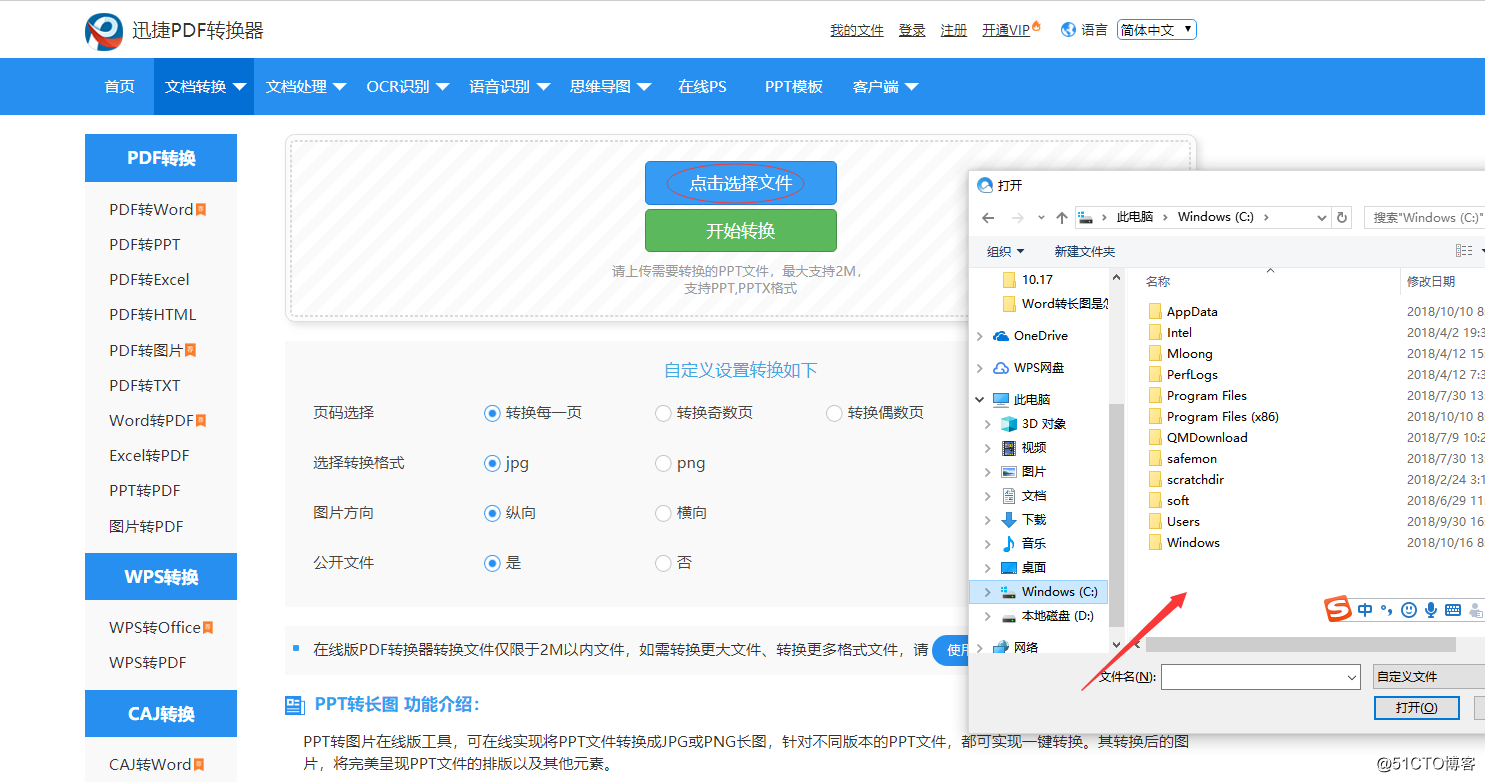Click 打开(O) in the Open dialog
Viewport: 1485px width, 782px height.
click(x=1417, y=708)
